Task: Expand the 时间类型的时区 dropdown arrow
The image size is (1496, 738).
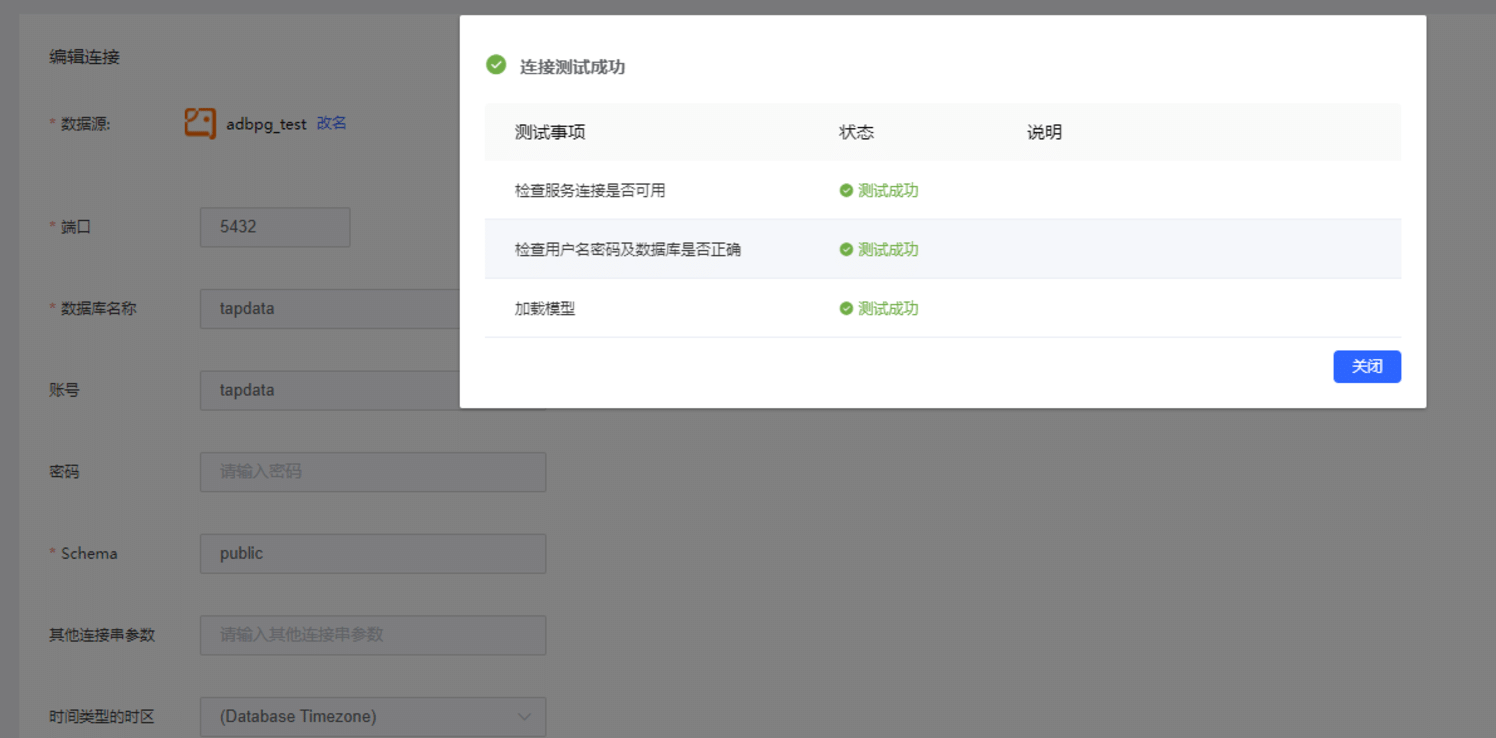Action: tap(524, 717)
